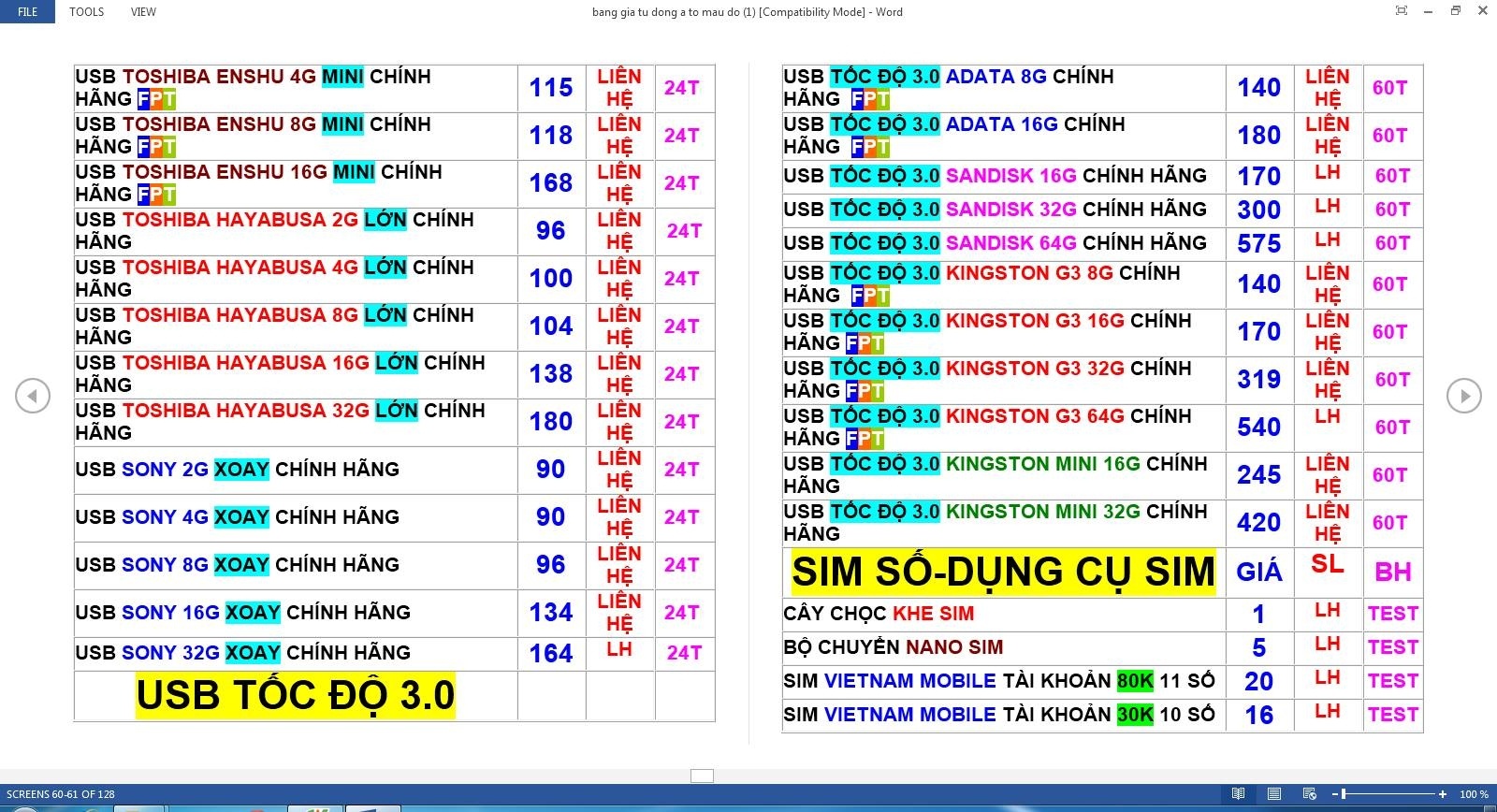Click SCREENS 60-61 OF 128 indicator
1497x812 pixels.
click(61, 794)
